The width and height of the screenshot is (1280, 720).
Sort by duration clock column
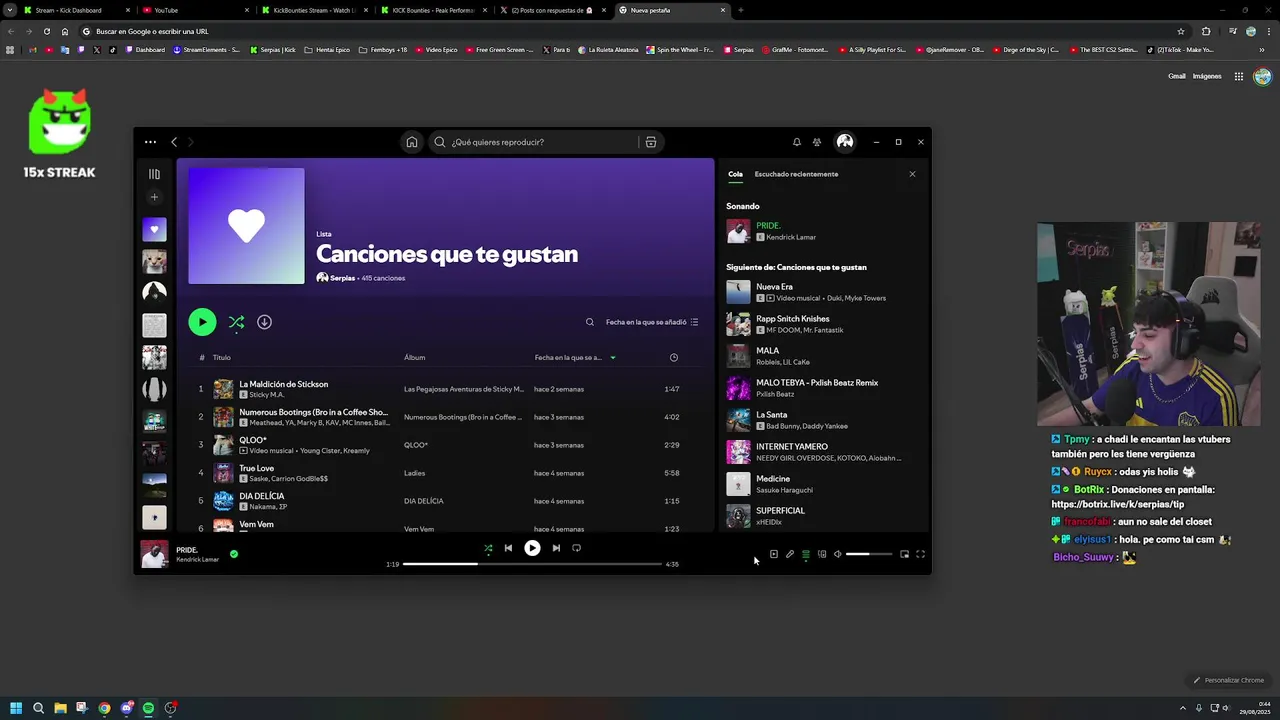coord(674,357)
